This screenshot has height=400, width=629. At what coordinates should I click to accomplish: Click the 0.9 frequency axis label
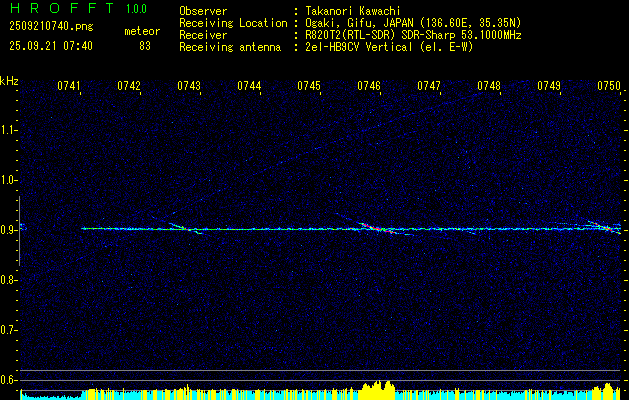(x=9, y=230)
